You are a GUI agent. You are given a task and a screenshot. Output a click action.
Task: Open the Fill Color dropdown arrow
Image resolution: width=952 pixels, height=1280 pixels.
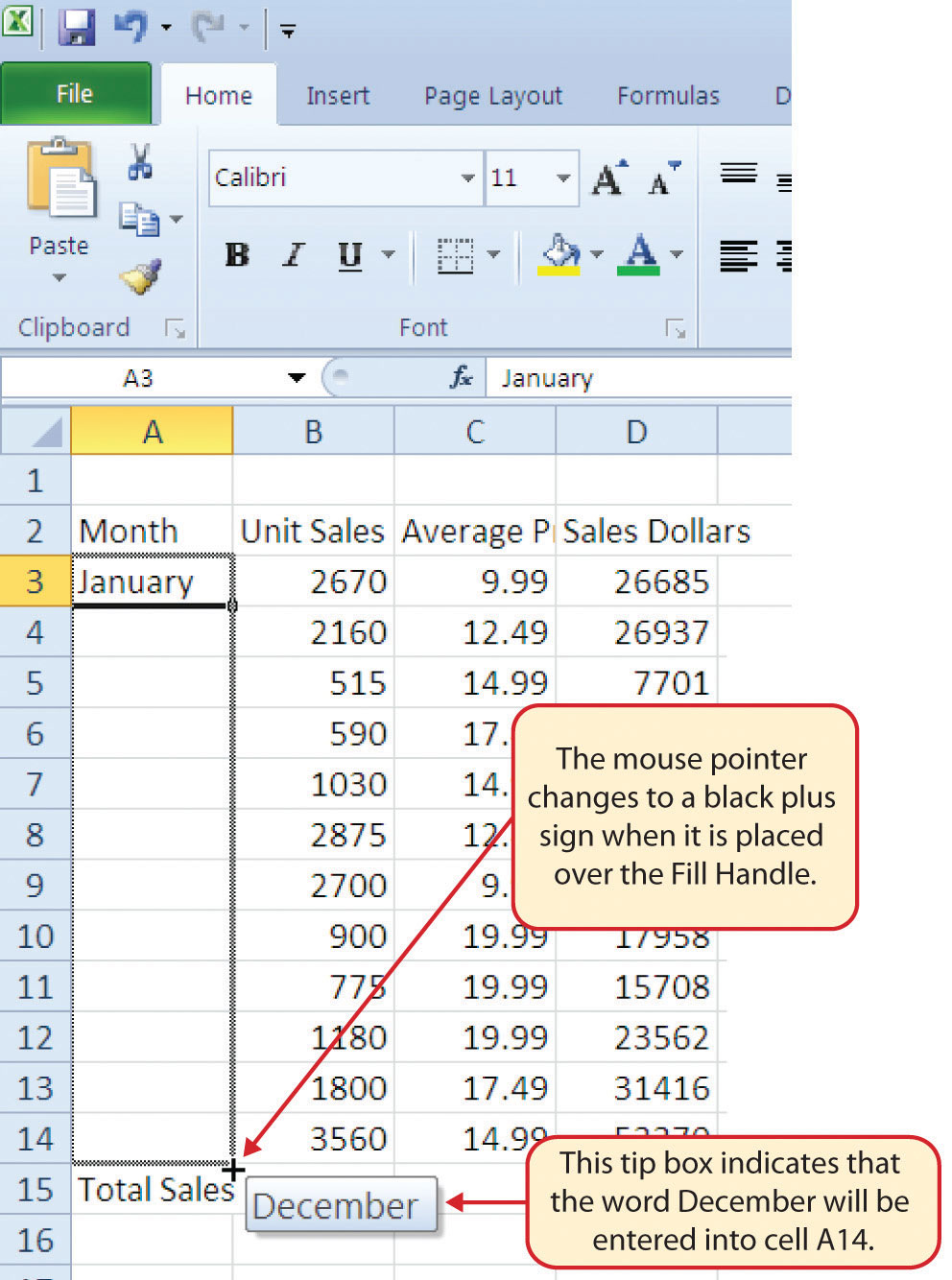(x=597, y=255)
